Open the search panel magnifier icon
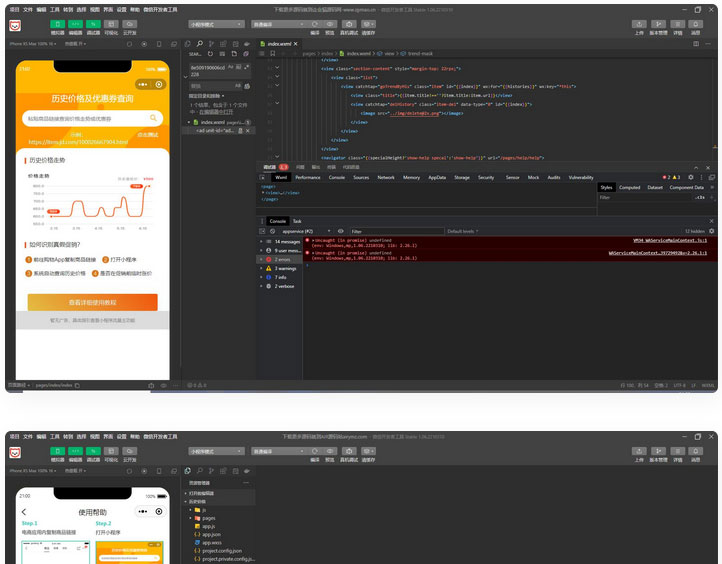722x564 pixels. tap(200, 44)
